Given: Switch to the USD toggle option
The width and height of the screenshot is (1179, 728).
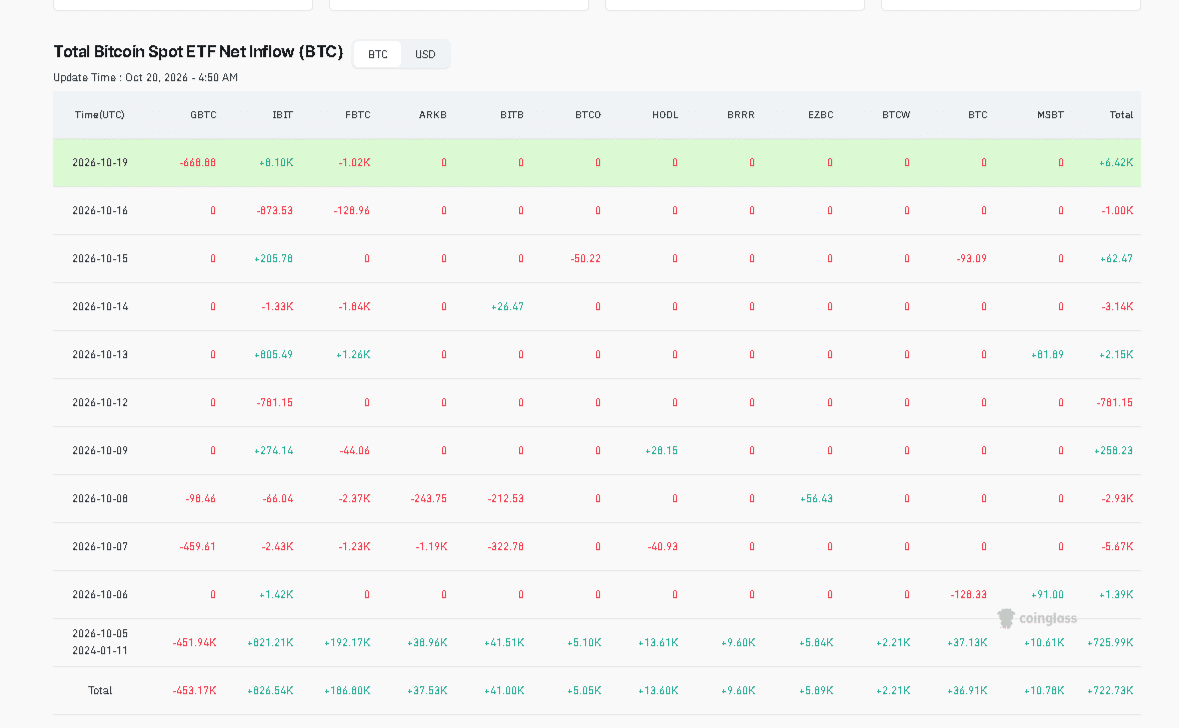Looking at the screenshot, I should 425,54.
